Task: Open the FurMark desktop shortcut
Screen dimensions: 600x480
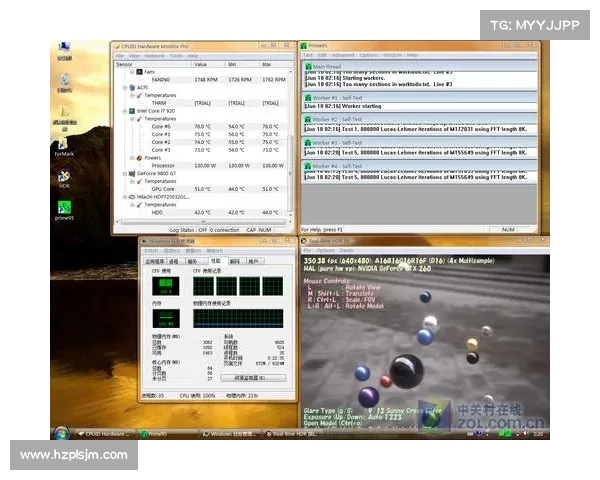Action: click(64, 142)
